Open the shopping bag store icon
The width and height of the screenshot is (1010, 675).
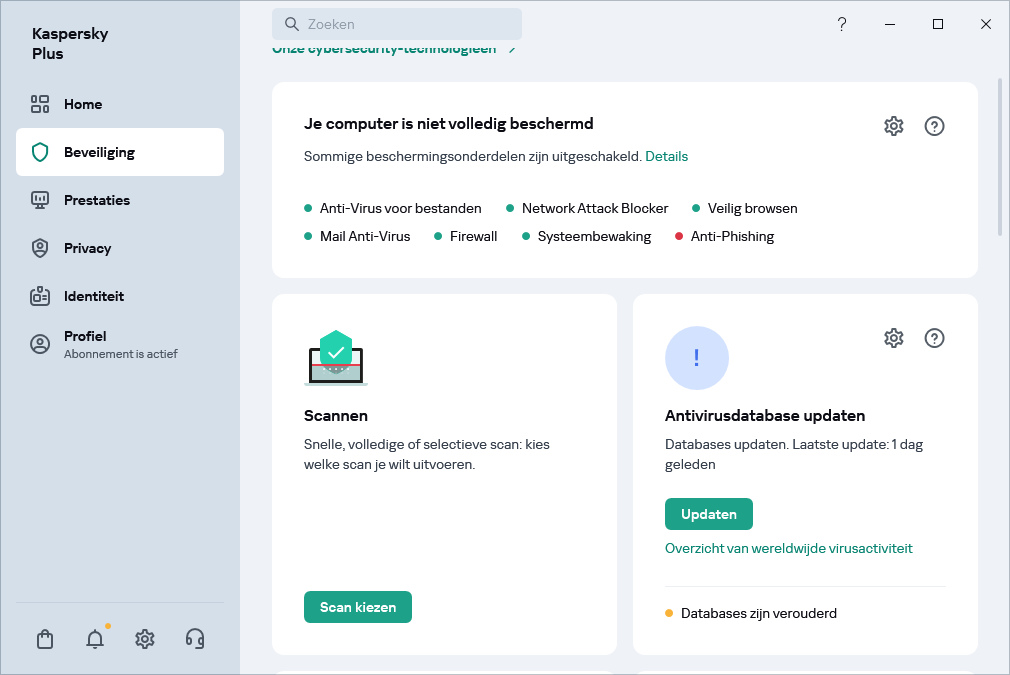[x=45, y=639]
